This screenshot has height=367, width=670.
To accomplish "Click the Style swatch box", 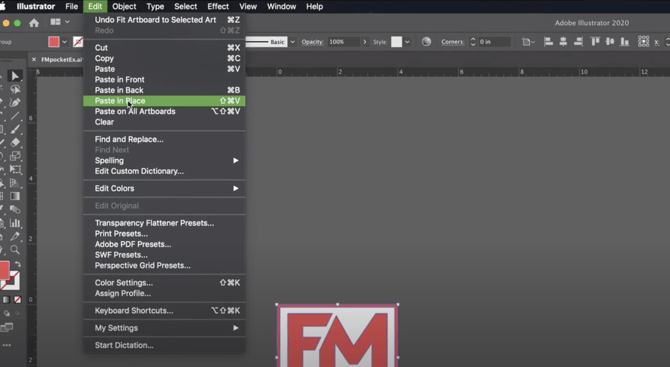I will tap(397, 42).
